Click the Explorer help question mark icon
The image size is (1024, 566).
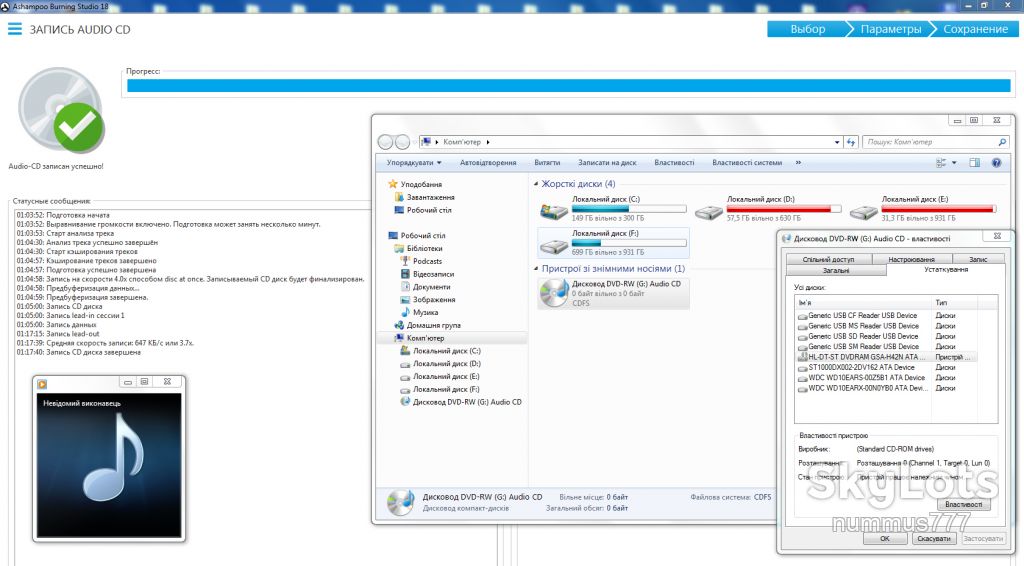[997, 163]
